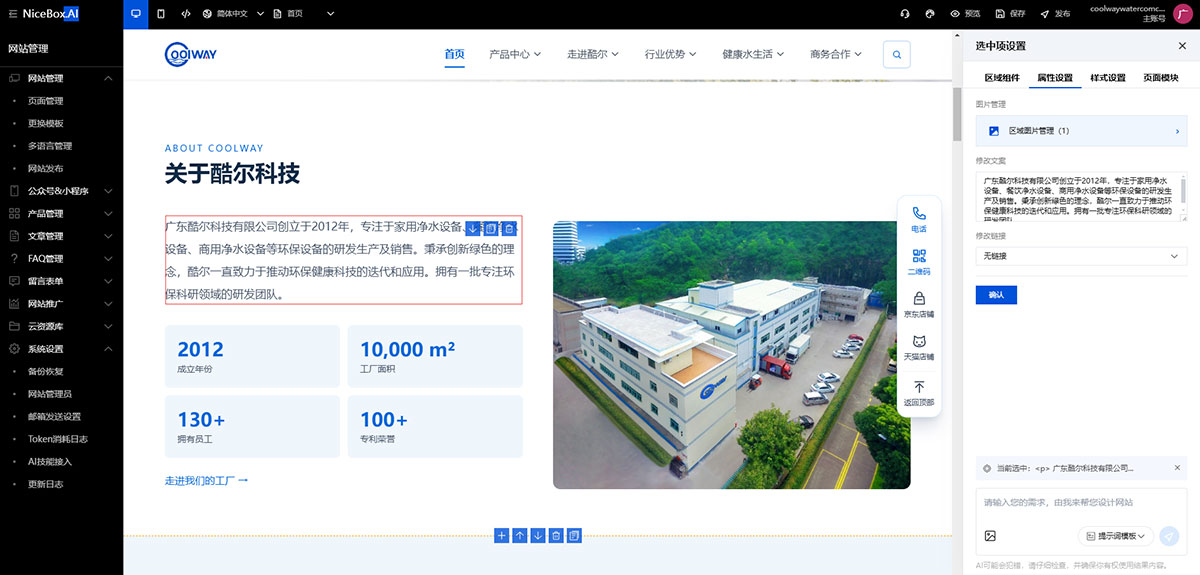Select 首页 in site navigation
The width and height of the screenshot is (1200, 575).
[x=455, y=54]
